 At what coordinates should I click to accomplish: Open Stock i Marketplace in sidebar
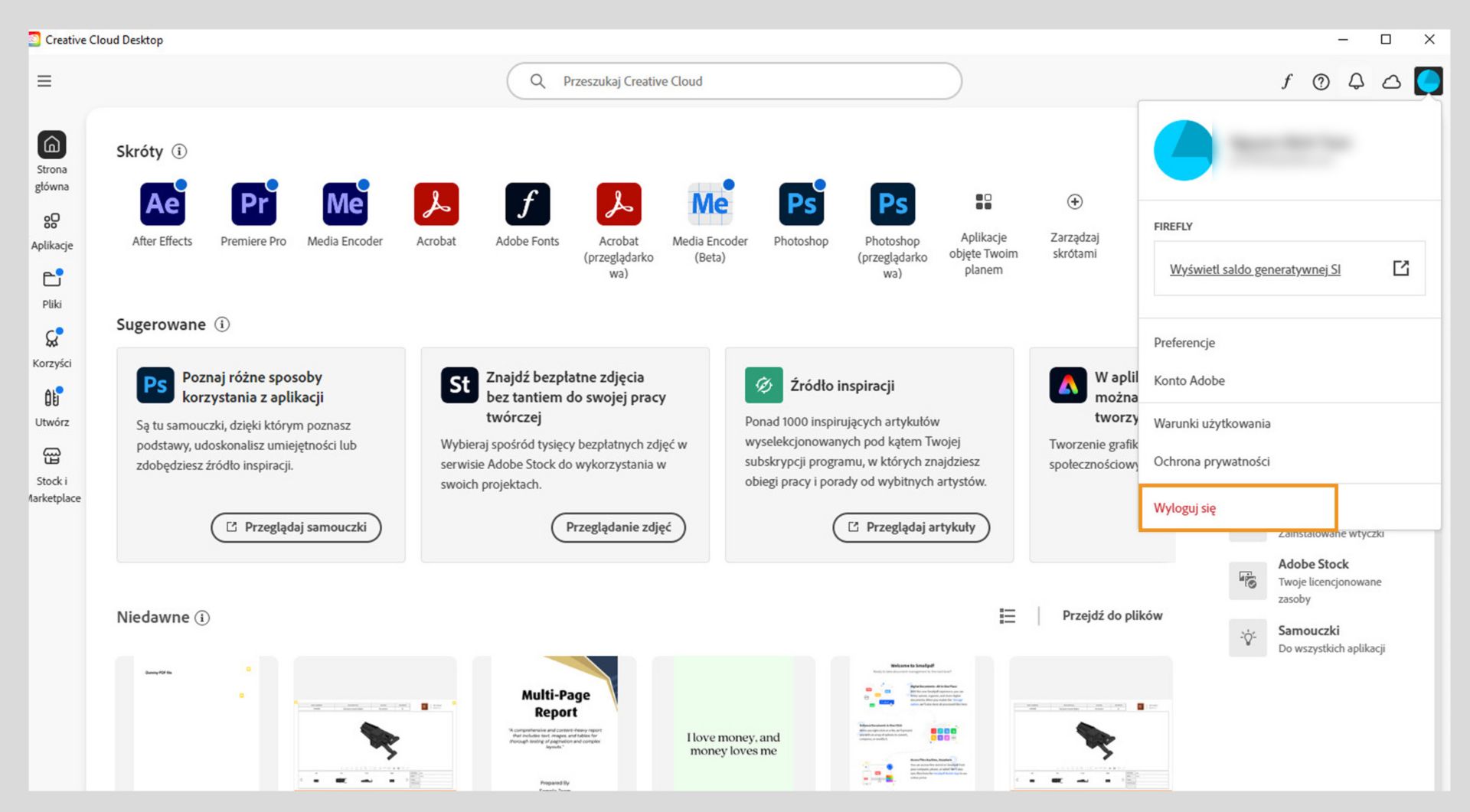pyautogui.click(x=52, y=475)
